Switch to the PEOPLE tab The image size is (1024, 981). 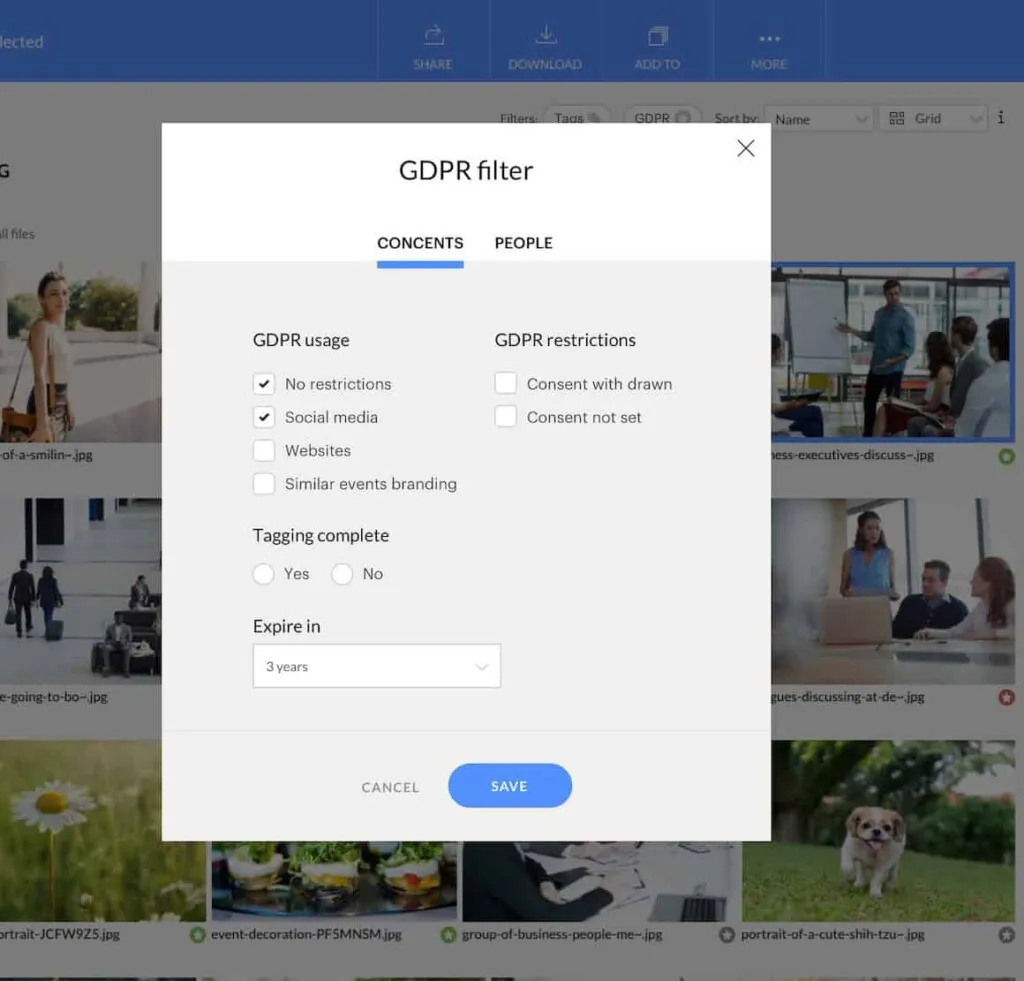click(524, 243)
